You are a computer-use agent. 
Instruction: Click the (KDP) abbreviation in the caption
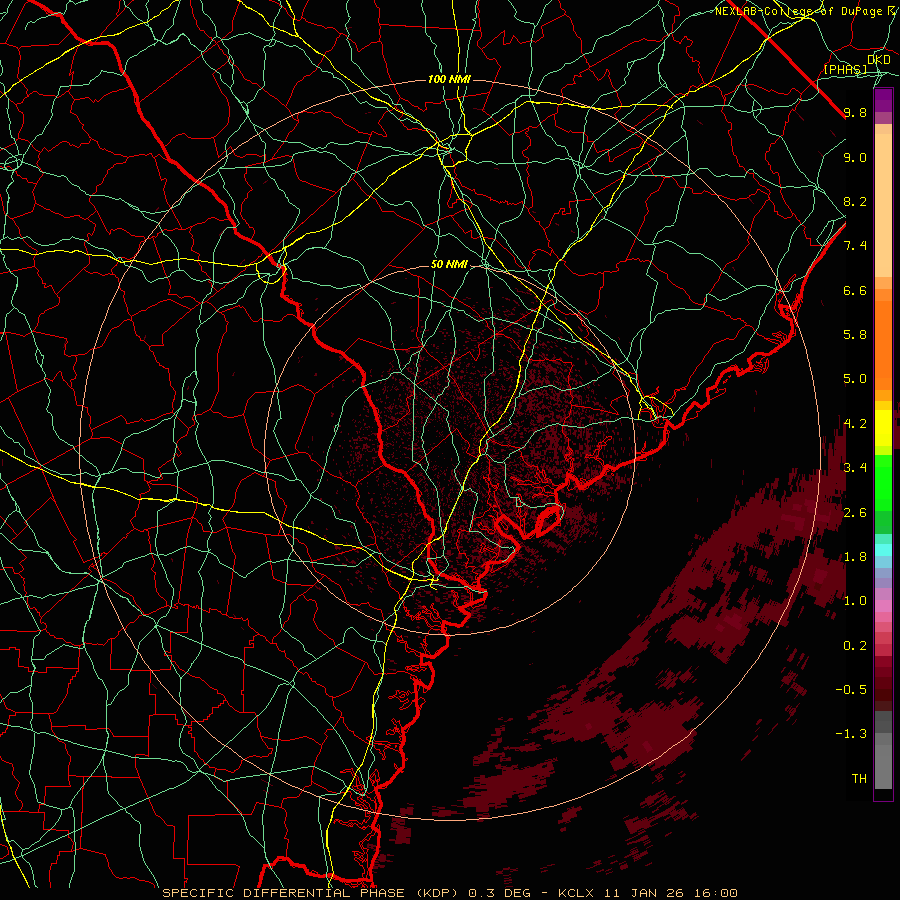[437, 893]
